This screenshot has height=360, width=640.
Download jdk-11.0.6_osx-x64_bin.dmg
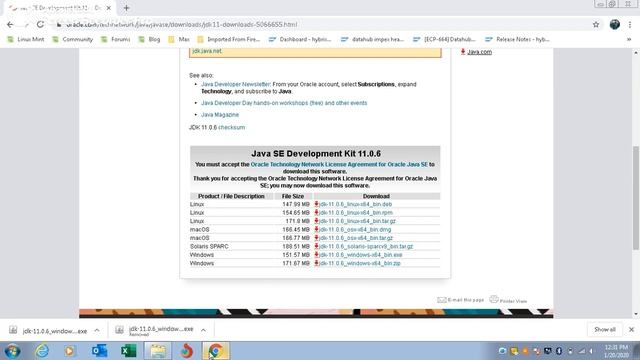(355, 229)
